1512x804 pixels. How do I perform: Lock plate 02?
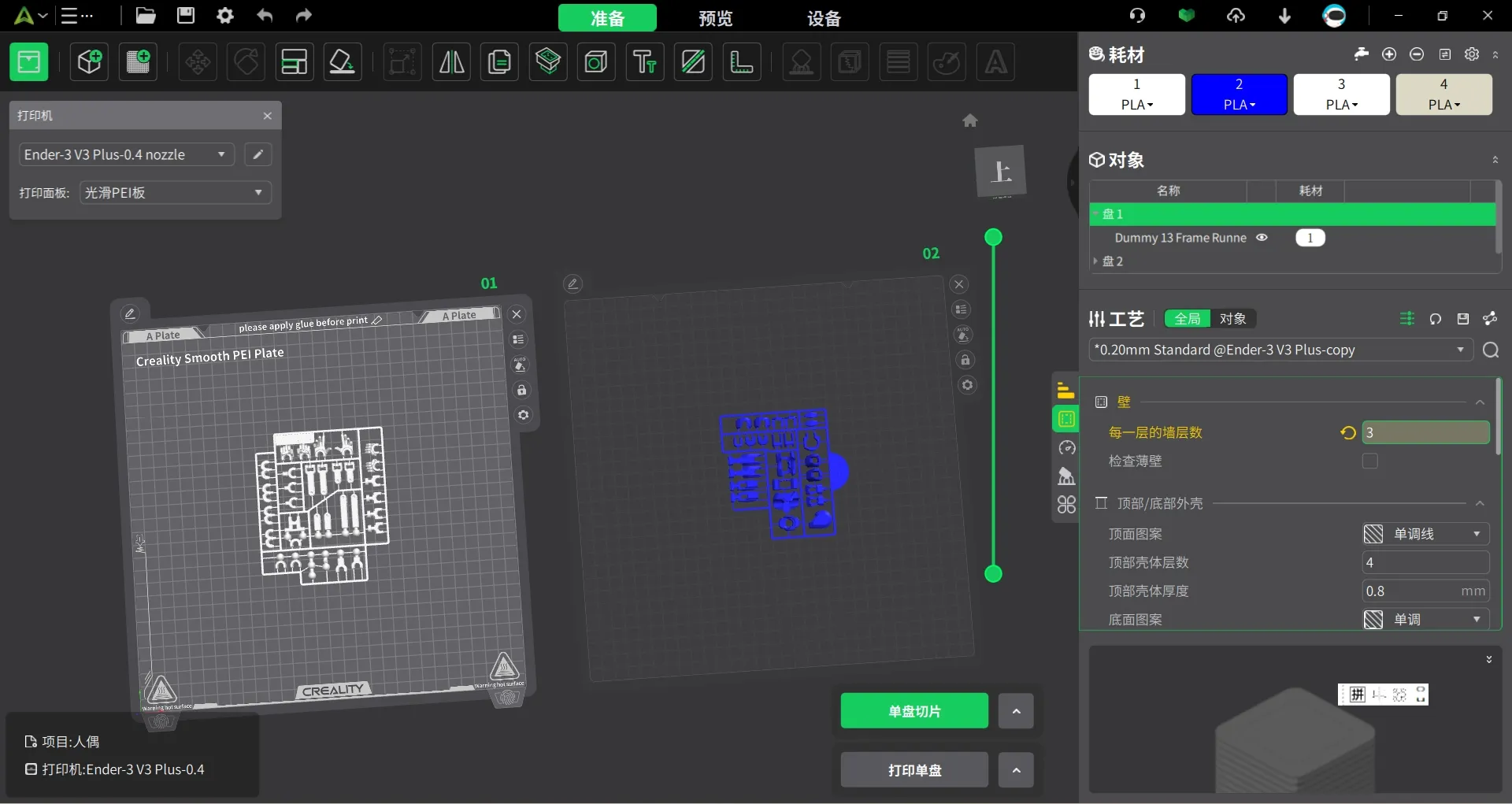coord(965,360)
